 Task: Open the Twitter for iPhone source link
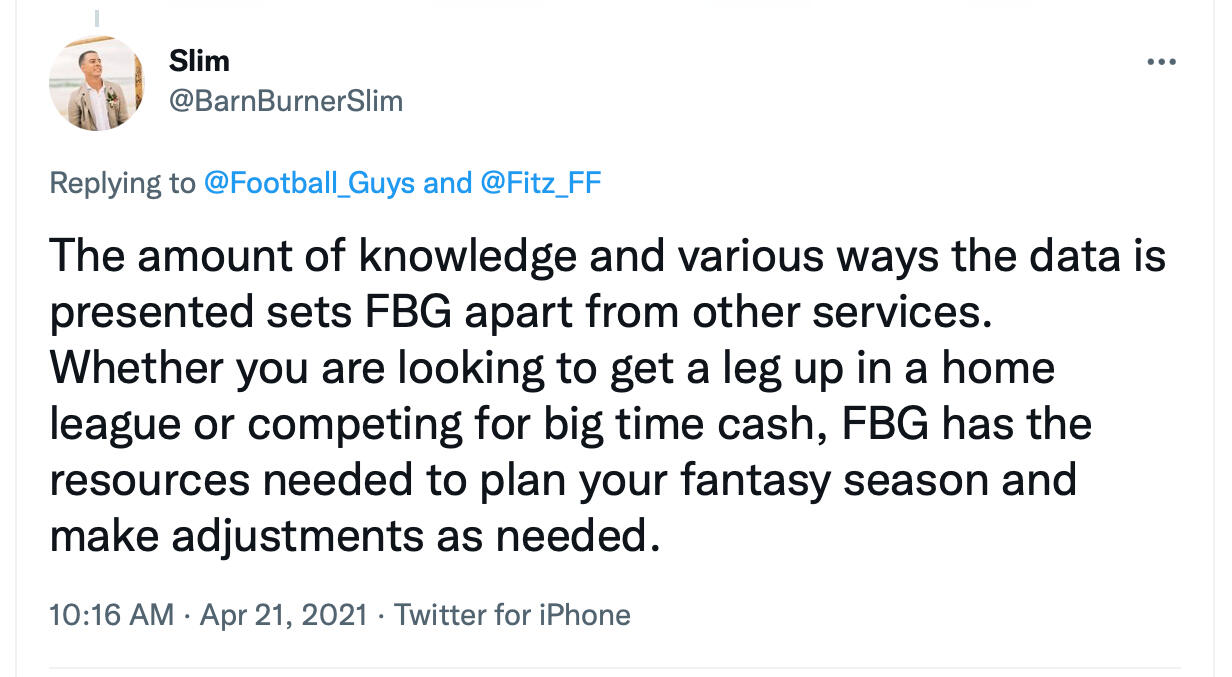(x=512, y=614)
